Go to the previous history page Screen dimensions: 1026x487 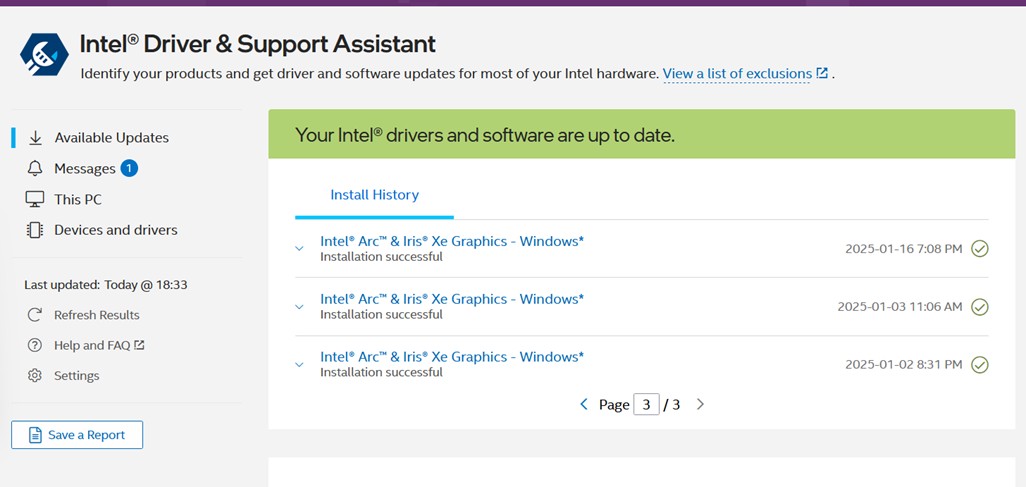click(x=584, y=405)
